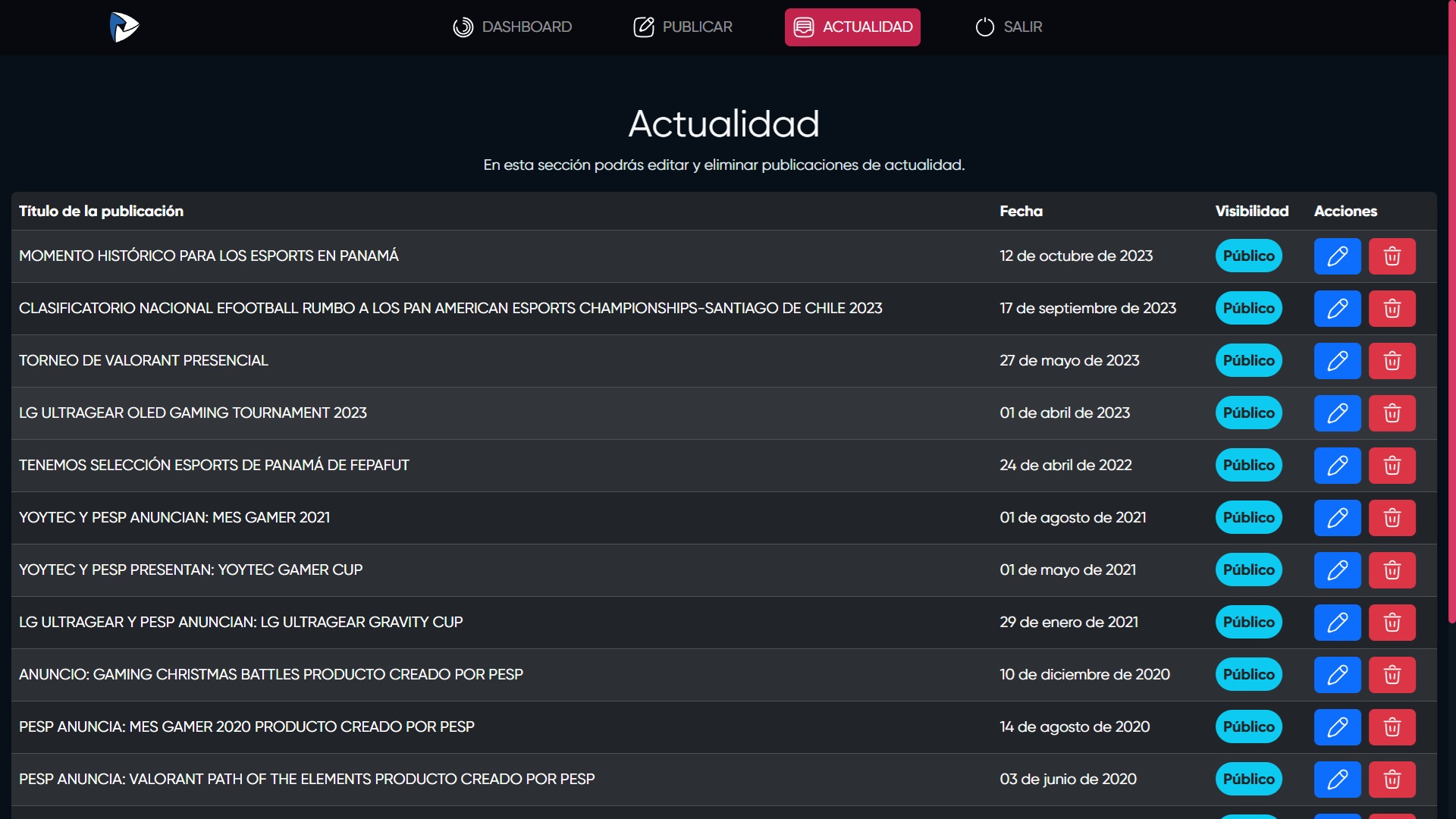Image resolution: width=1456 pixels, height=819 pixels.
Task: Toggle Público visibility for Momento Histórico post
Action: click(x=1249, y=256)
